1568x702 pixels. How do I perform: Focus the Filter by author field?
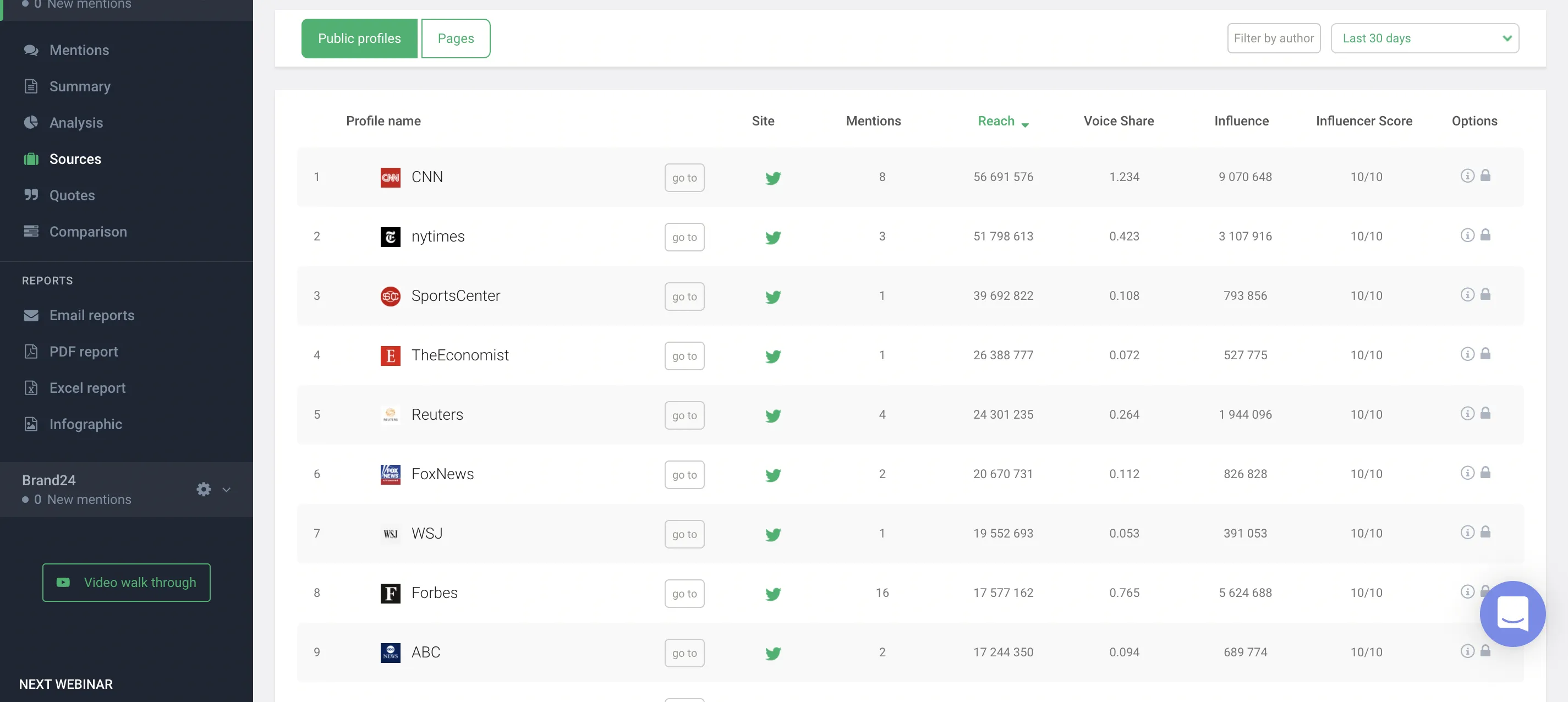pos(1274,39)
